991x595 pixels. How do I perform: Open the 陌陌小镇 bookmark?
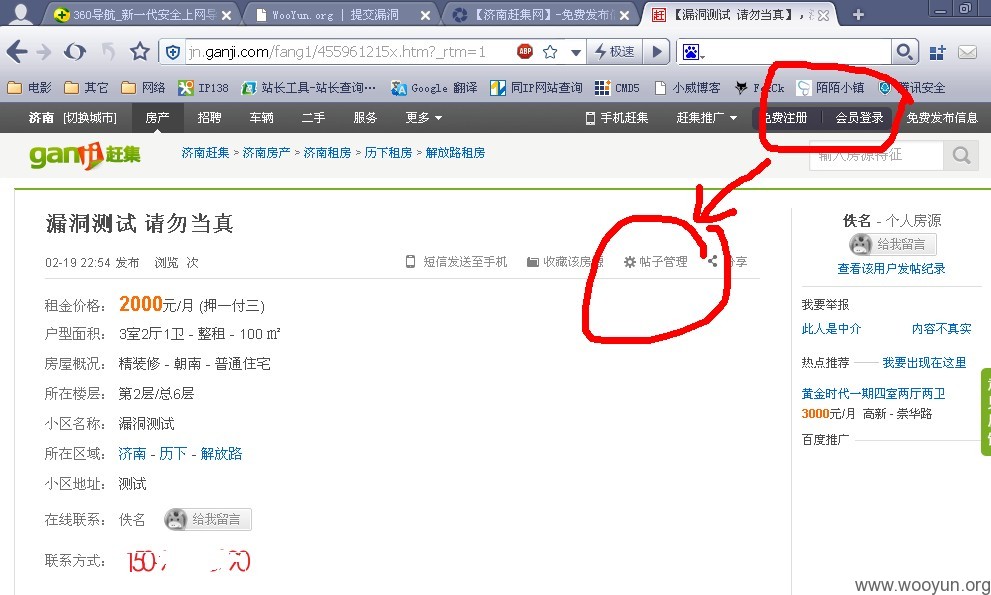(x=830, y=88)
